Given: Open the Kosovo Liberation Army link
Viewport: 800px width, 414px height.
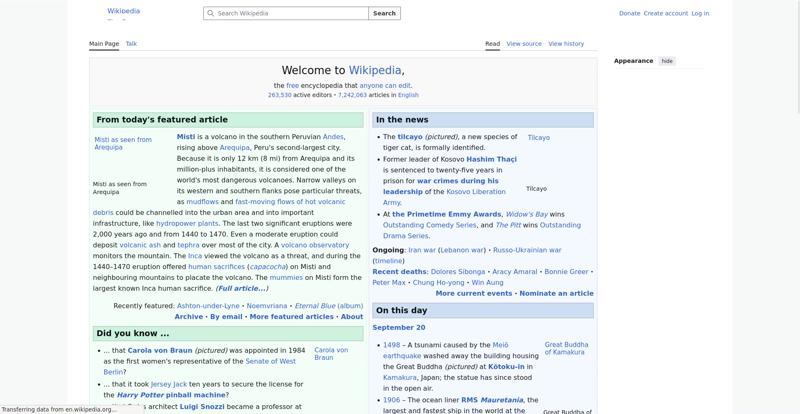Looking at the screenshot, I should (x=444, y=197).
